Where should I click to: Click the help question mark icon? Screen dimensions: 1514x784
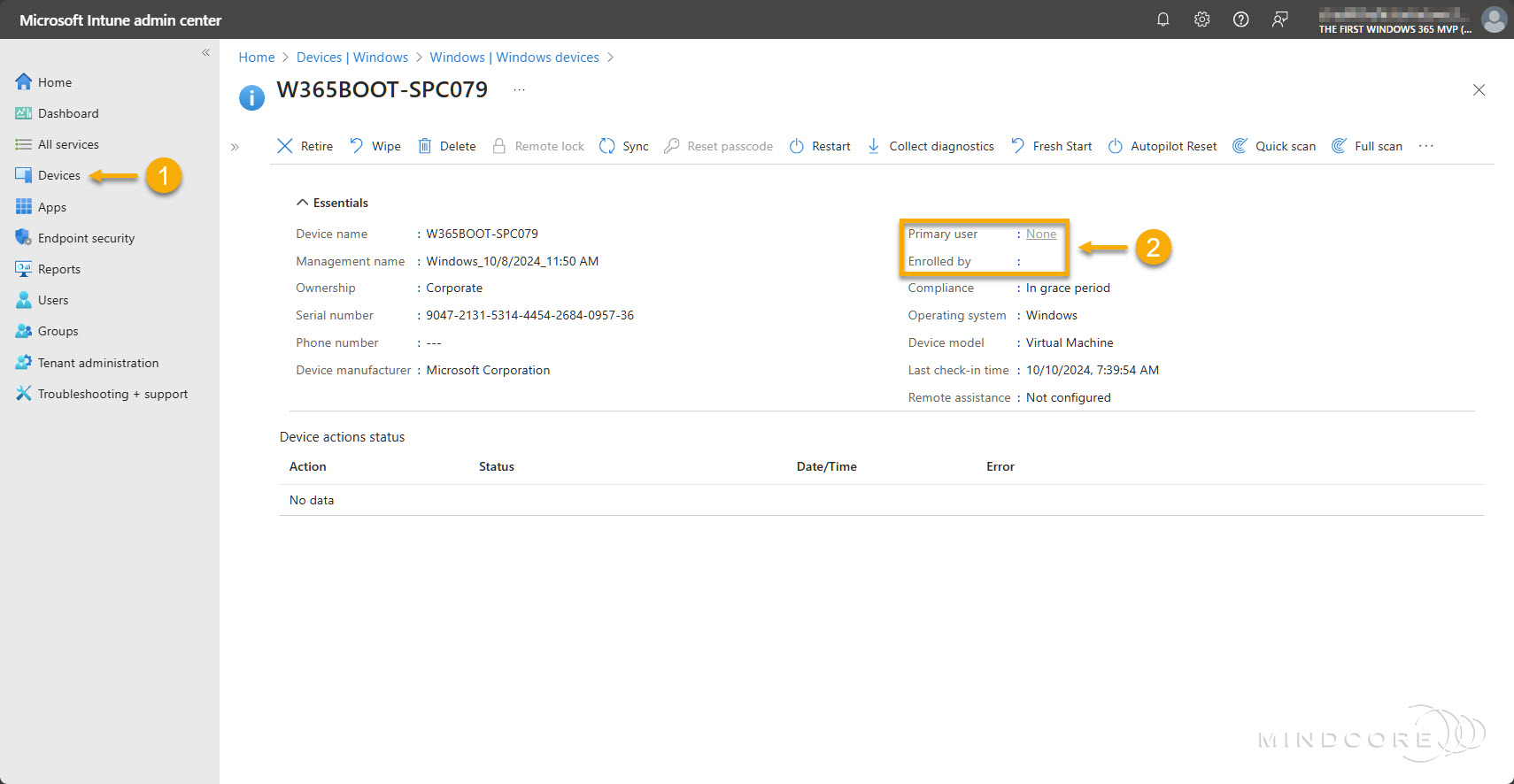coord(1240,19)
